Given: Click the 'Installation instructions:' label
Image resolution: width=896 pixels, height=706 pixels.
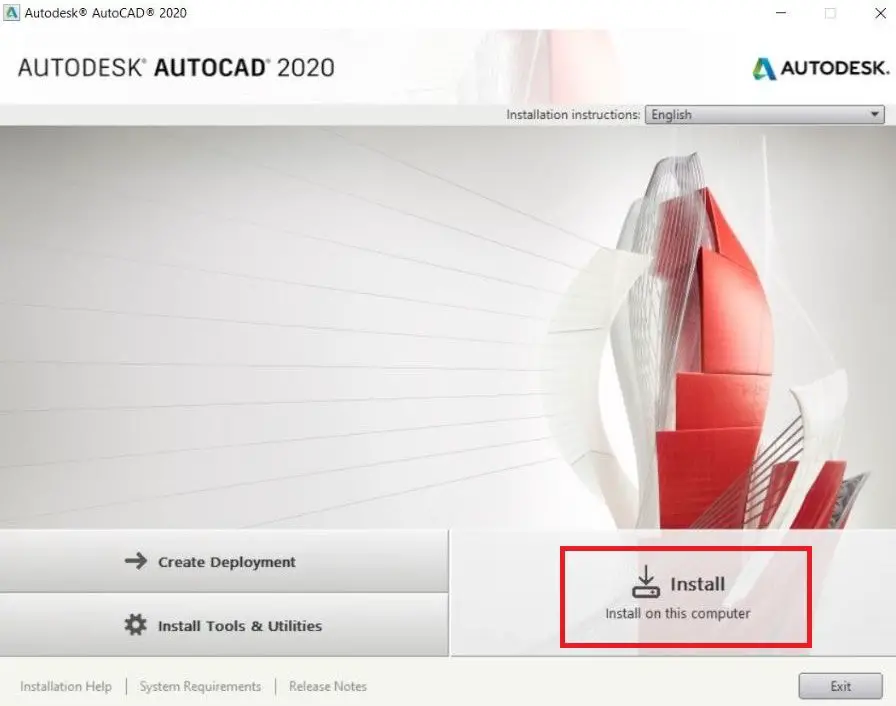Looking at the screenshot, I should pos(573,115).
